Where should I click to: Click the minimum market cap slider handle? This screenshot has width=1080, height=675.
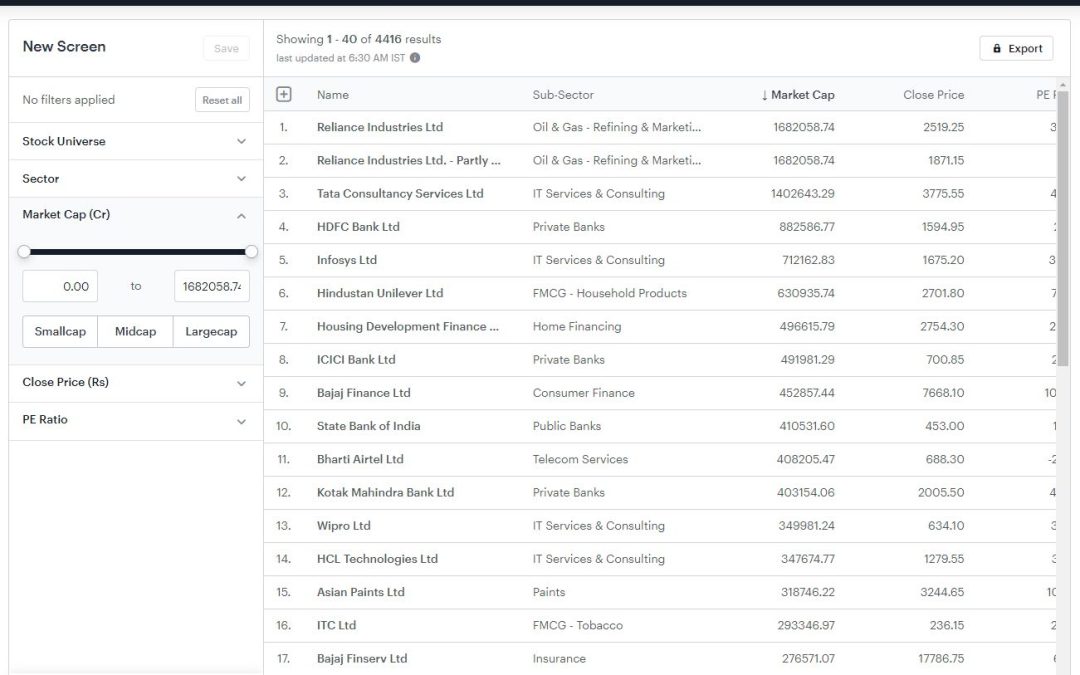coord(24,251)
